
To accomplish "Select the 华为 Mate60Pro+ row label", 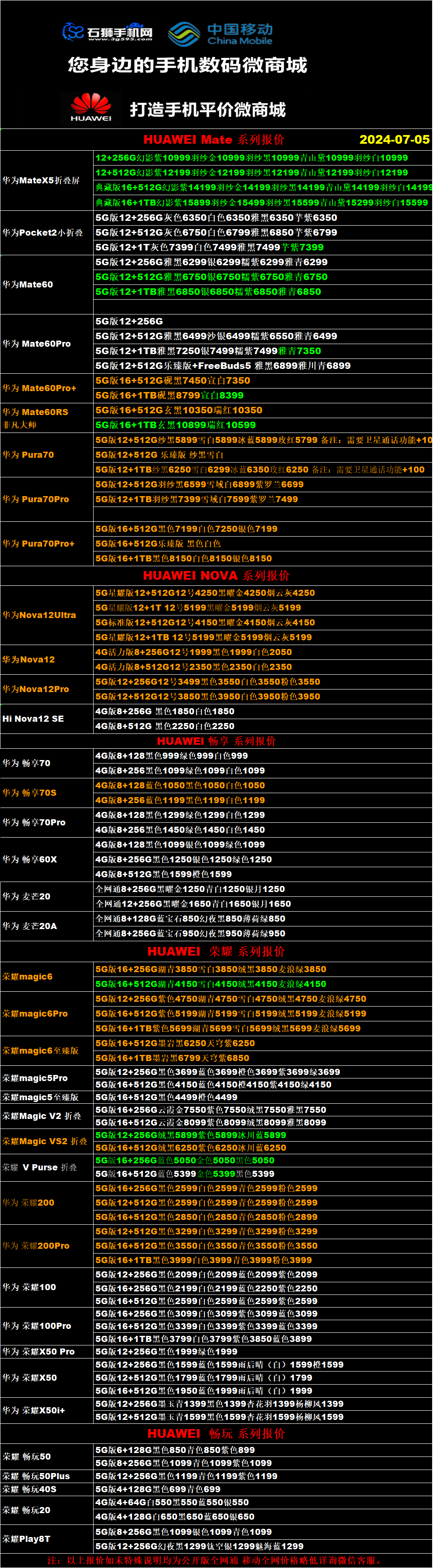I will coord(40,388).
